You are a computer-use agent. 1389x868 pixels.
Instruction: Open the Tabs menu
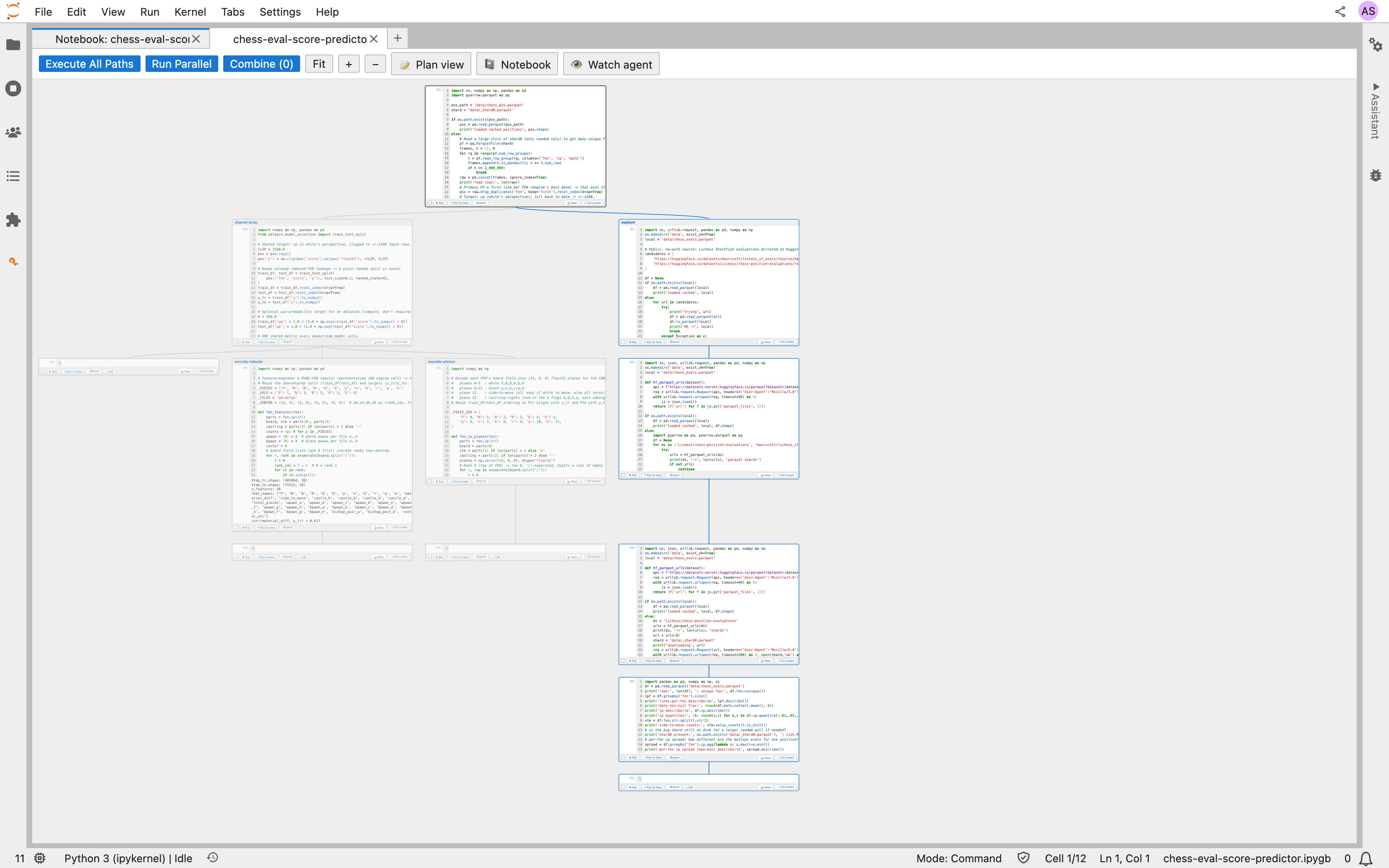[232, 12]
